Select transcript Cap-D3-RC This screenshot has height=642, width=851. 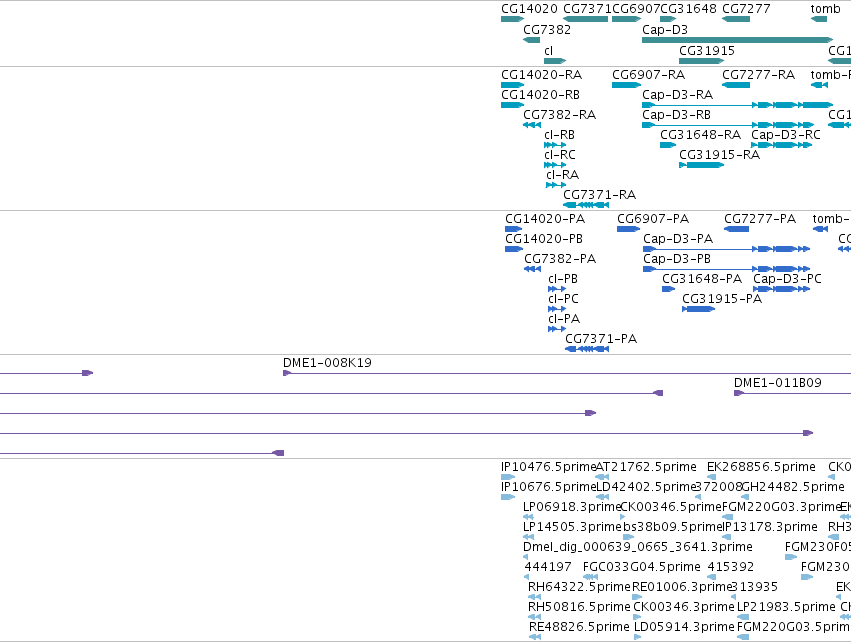pyautogui.click(x=782, y=145)
